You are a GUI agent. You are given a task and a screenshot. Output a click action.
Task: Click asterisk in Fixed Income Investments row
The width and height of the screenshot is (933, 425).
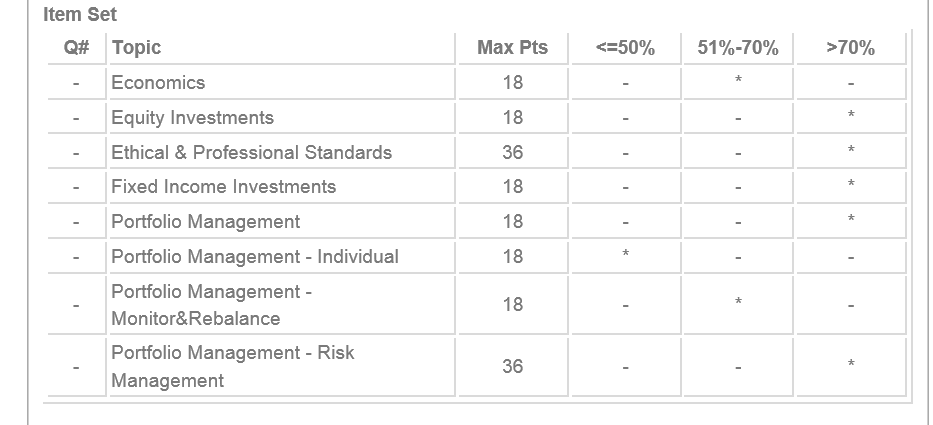(x=851, y=186)
